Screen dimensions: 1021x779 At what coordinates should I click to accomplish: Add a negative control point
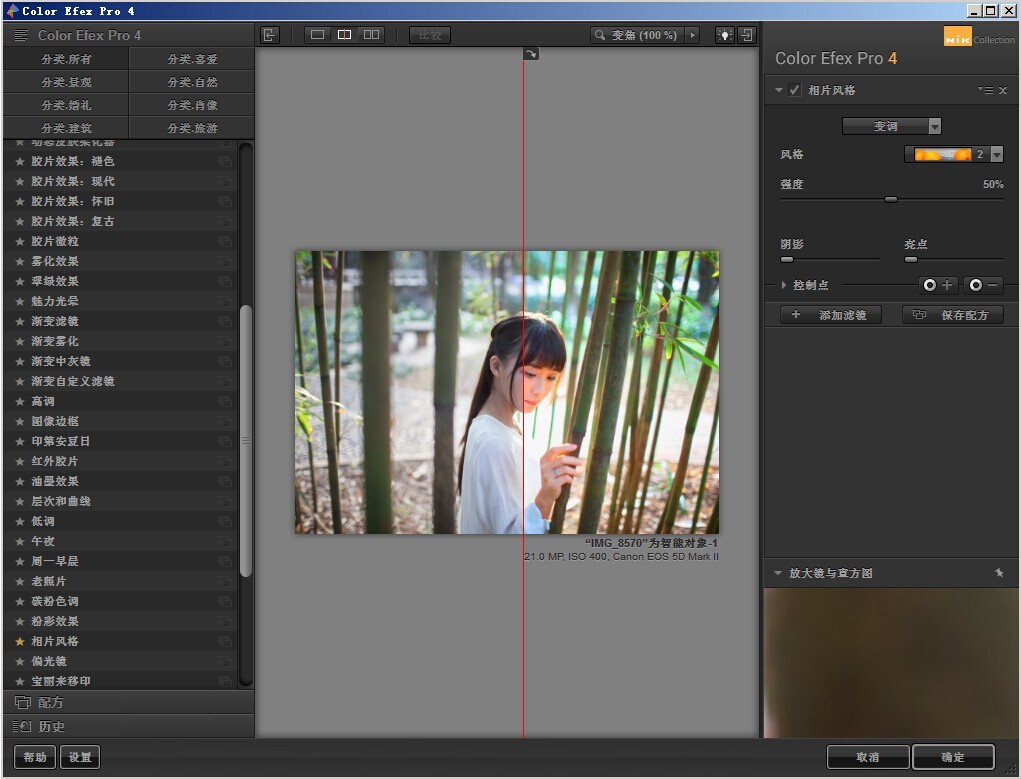[983, 285]
